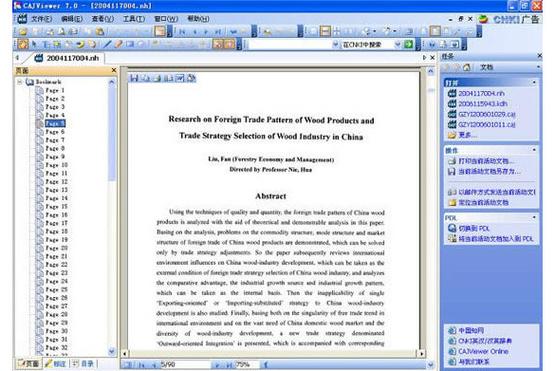
Task: Select Page 1 in bookmark tree
Action: tap(55, 90)
